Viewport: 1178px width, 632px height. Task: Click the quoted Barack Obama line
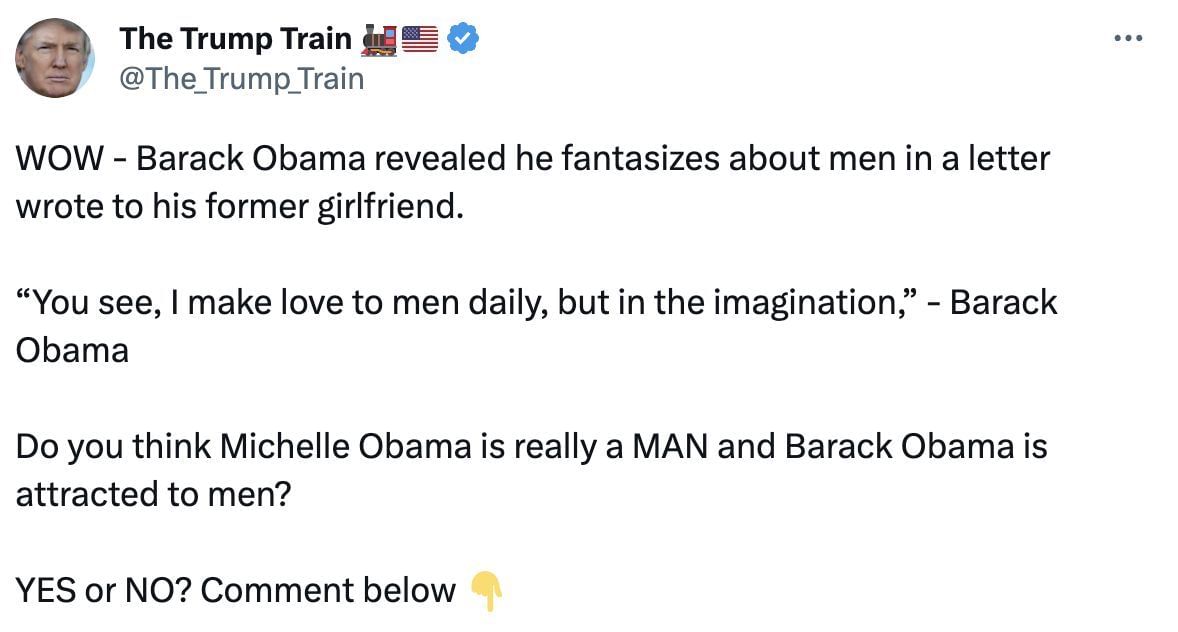(450, 302)
